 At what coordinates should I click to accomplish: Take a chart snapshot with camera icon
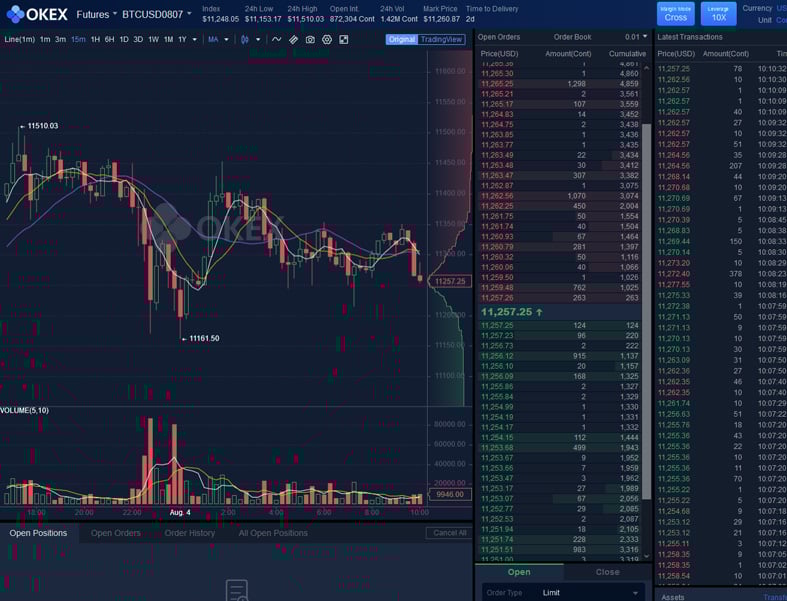(x=310, y=40)
